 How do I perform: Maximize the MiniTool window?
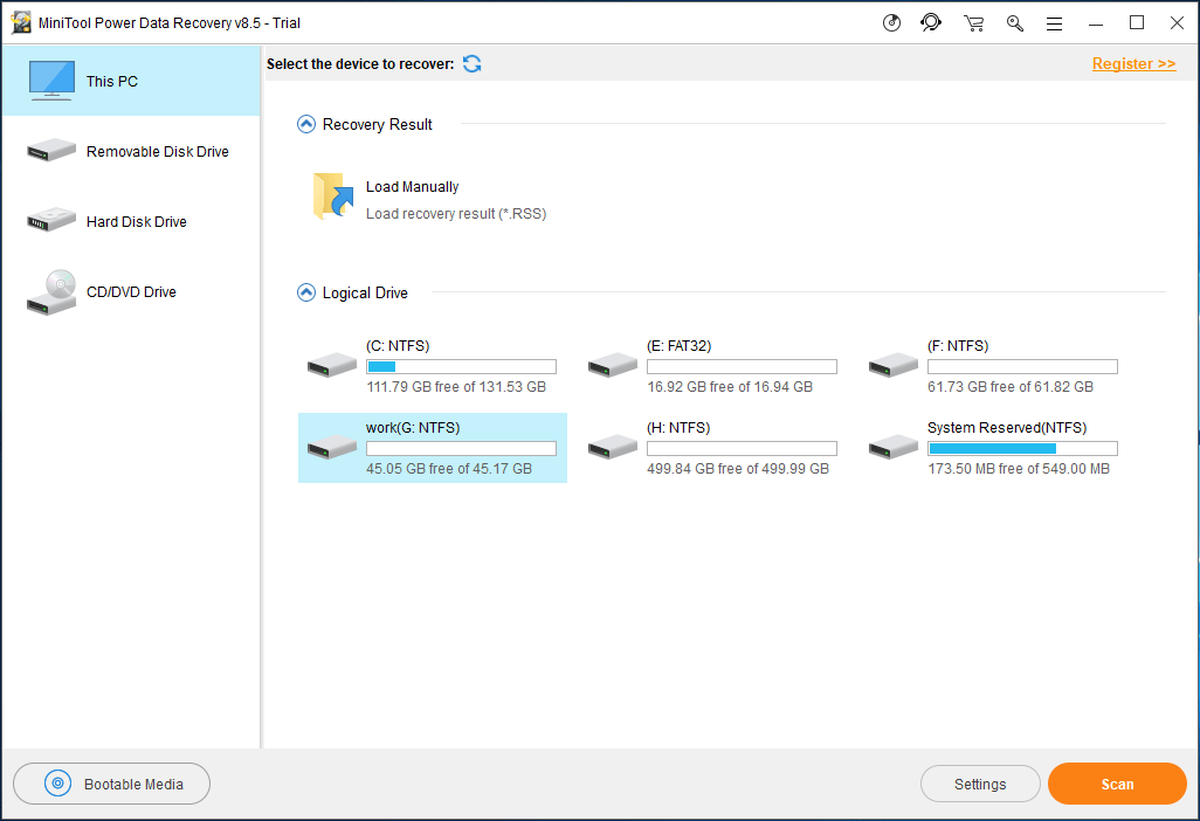click(x=1136, y=23)
